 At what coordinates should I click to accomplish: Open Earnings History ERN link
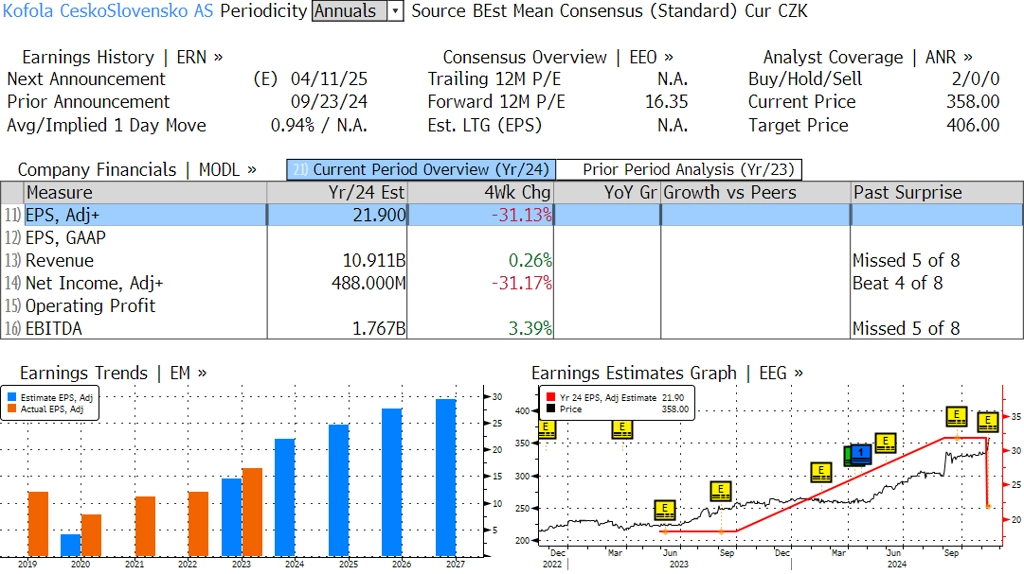click(122, 57)
